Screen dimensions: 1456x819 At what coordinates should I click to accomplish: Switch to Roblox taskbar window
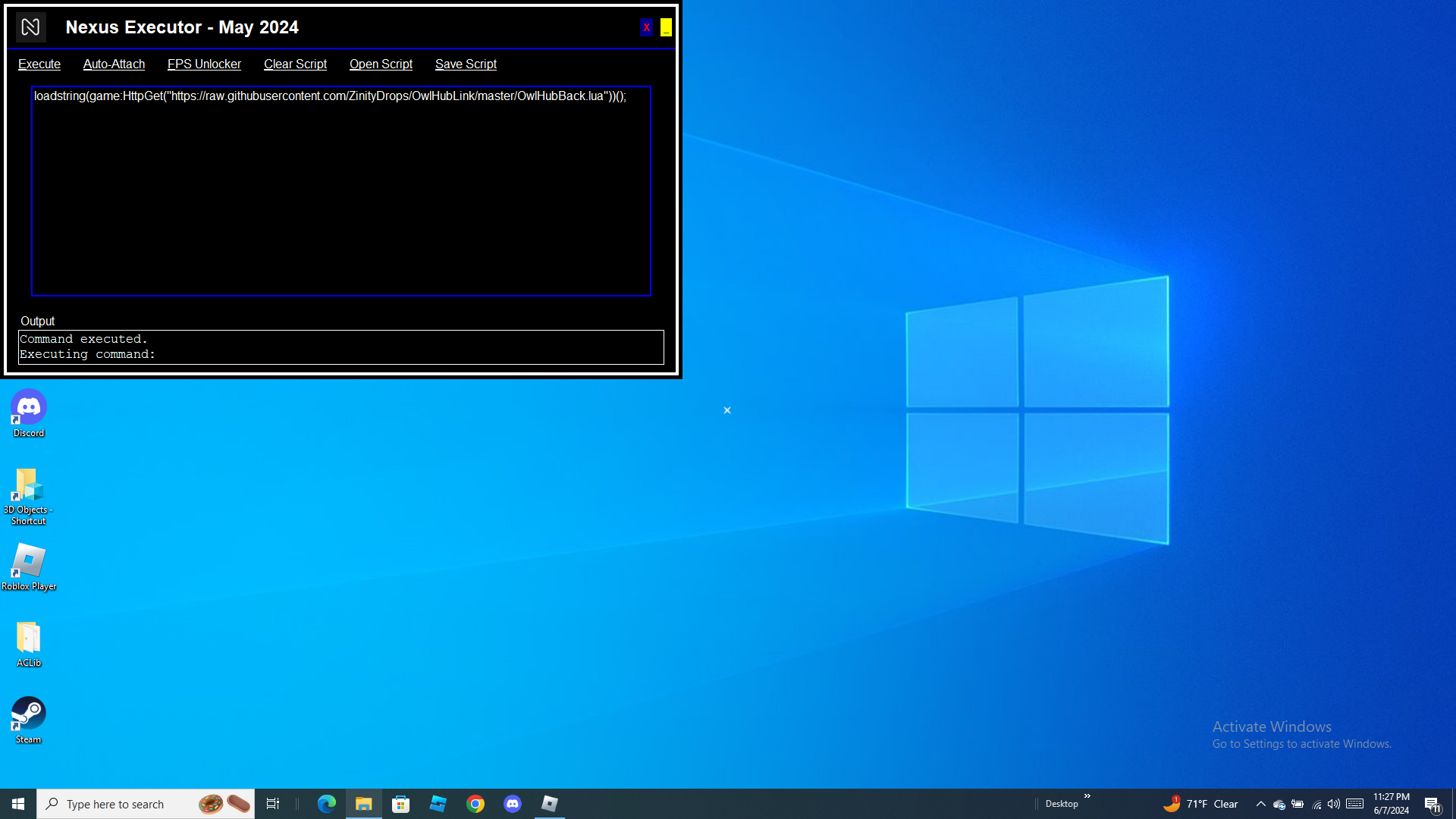[550, 804]
